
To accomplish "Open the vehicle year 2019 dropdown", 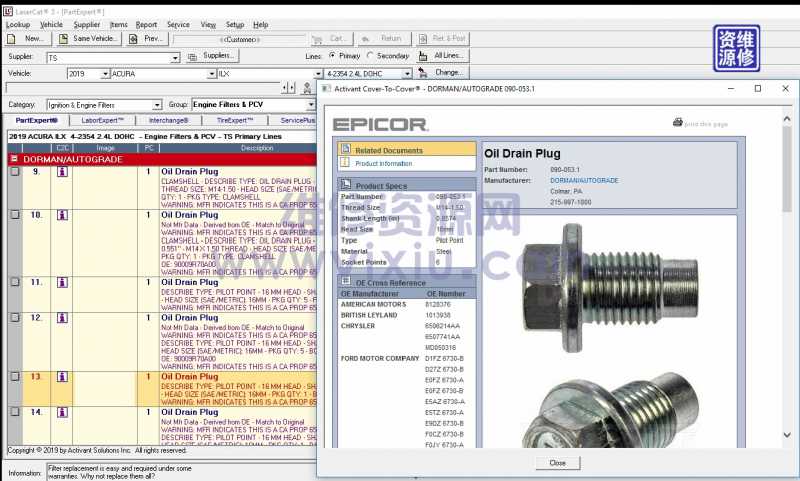I will (x=105, y=74).
